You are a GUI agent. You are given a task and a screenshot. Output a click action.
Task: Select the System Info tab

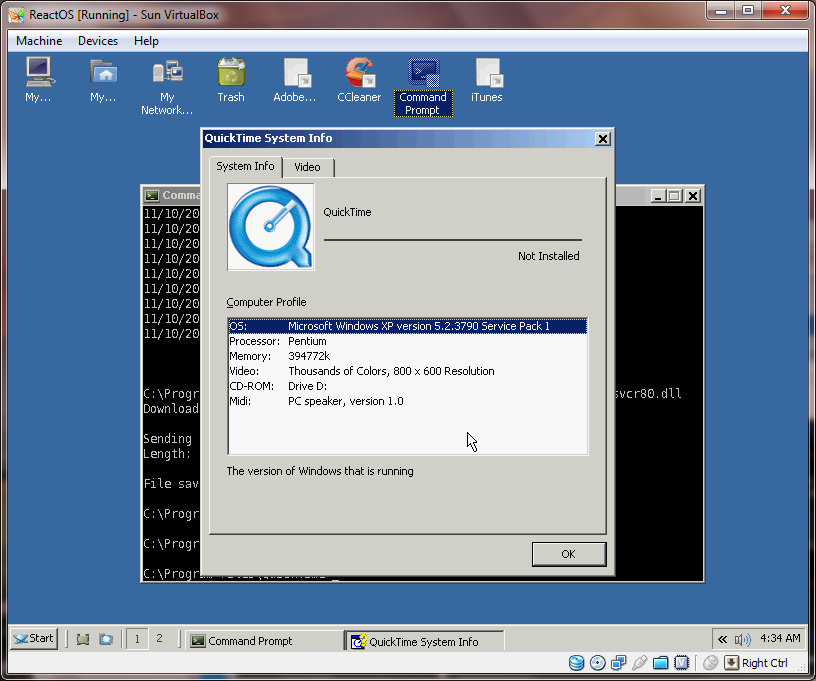click(245, 166)
